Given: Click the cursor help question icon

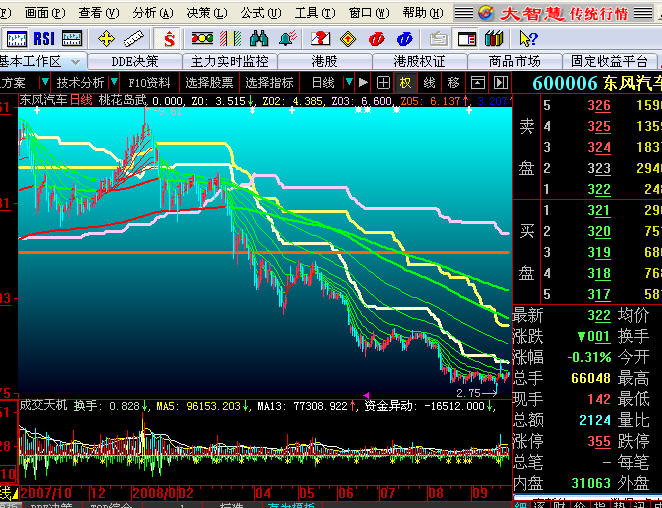Looking at the screenshot, I should click(x=528, y=39).
